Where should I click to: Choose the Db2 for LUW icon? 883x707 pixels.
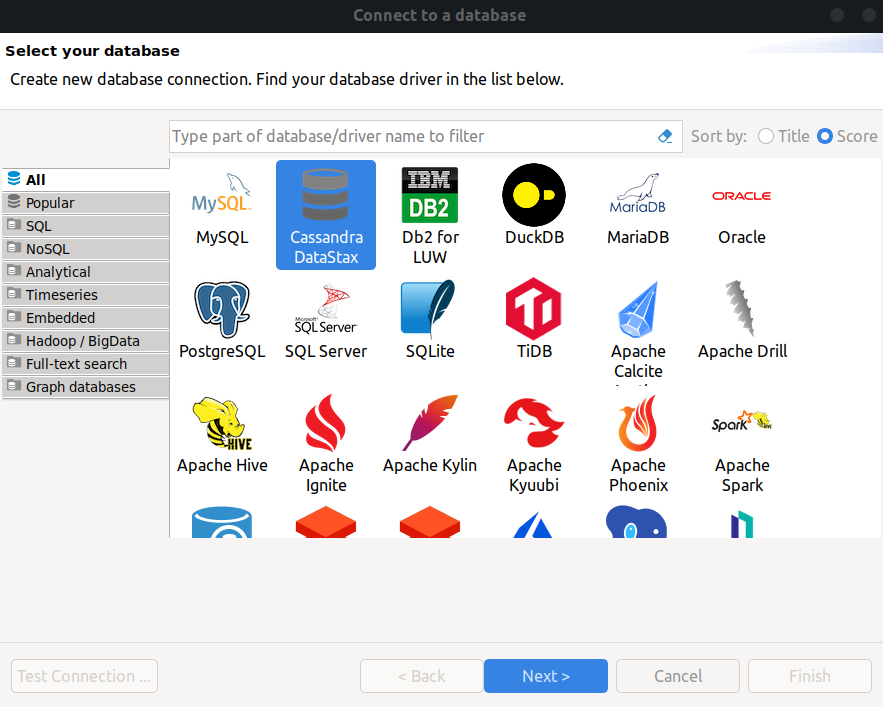[x=429, y=195]
